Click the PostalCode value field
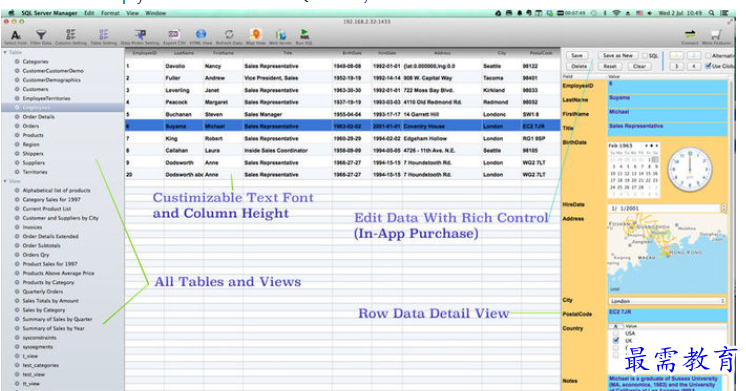This screenshot has height=391, width=746. [667, 315]
